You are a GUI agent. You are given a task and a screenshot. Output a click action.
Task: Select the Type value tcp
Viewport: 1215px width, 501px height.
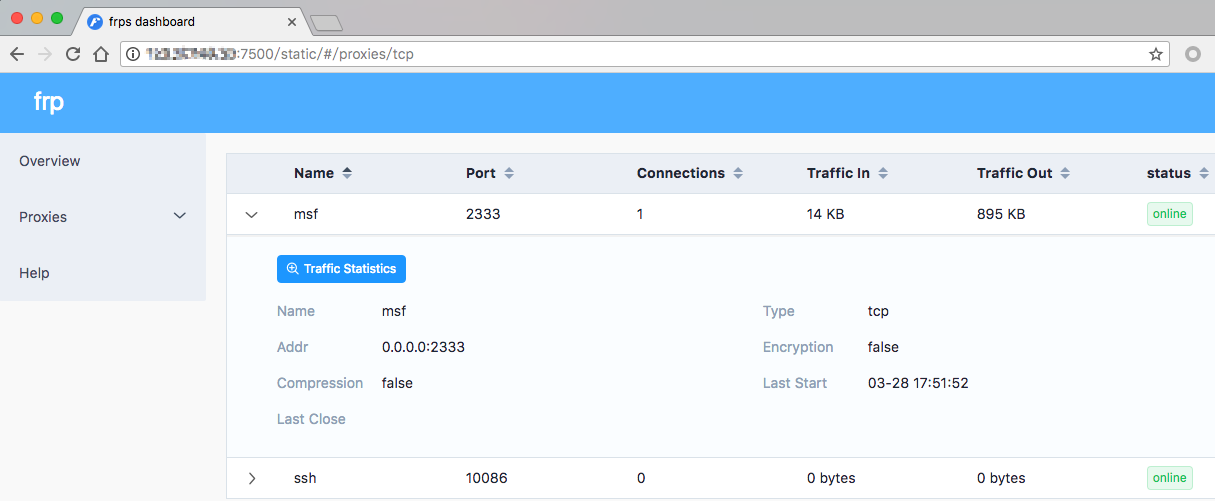coord(878,311)
